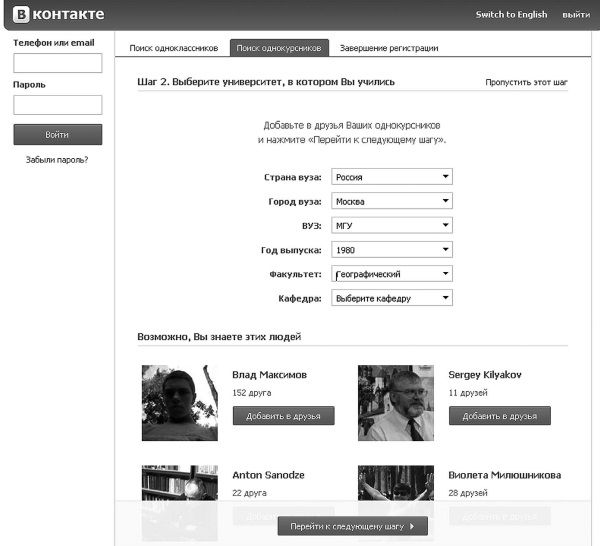Open Sergey Kilyakov's profile photo
The image size is (600, 546).
click(396, 402)
